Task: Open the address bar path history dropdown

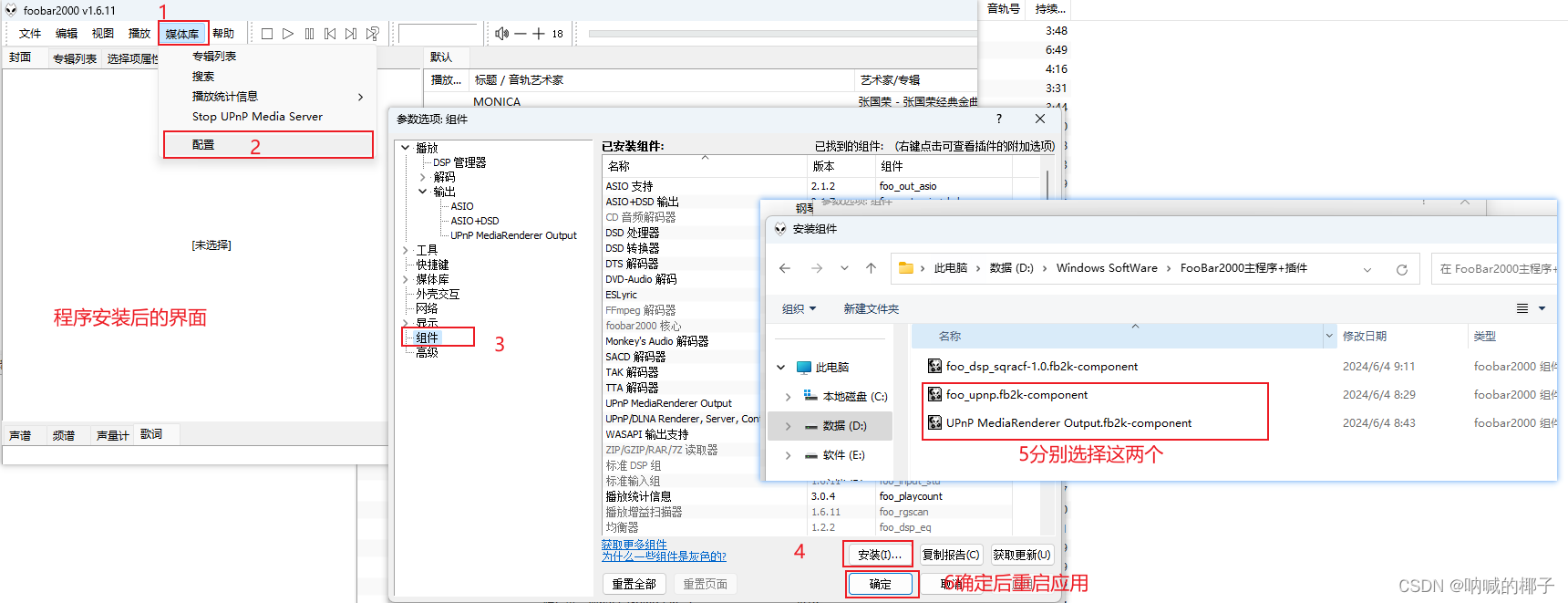Action: click(1367, 269)
